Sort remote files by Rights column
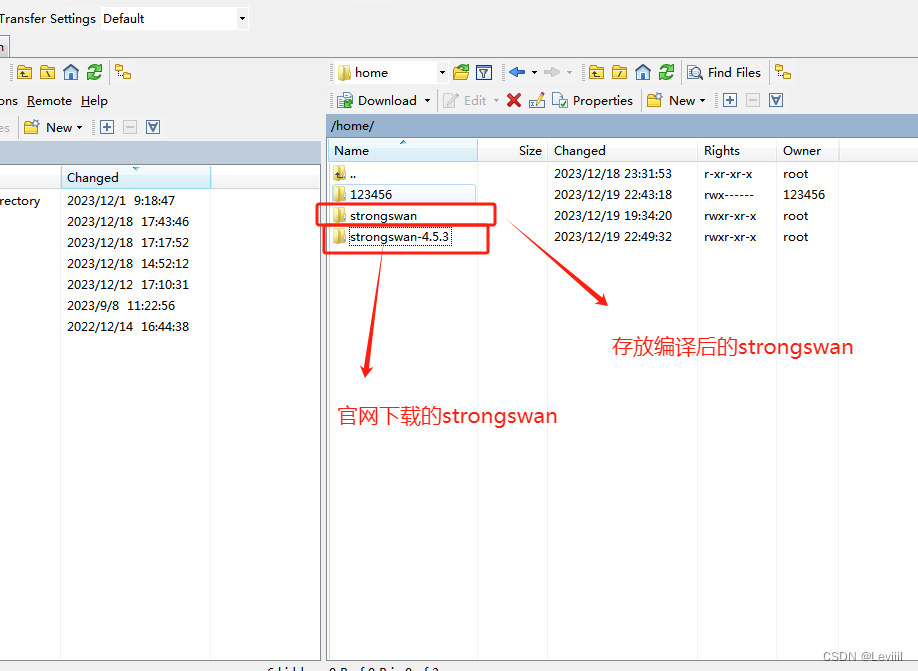918x671 pixels. [737, 150]
